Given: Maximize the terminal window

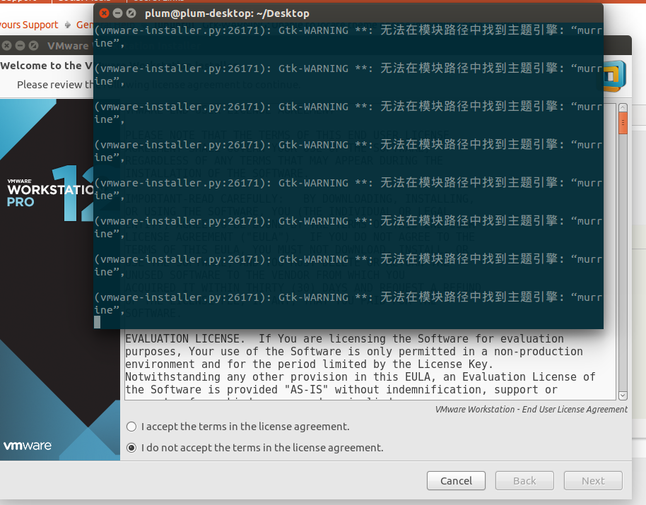Looking at the screenshot, I should pyautogui.click(x=133, y=13).
